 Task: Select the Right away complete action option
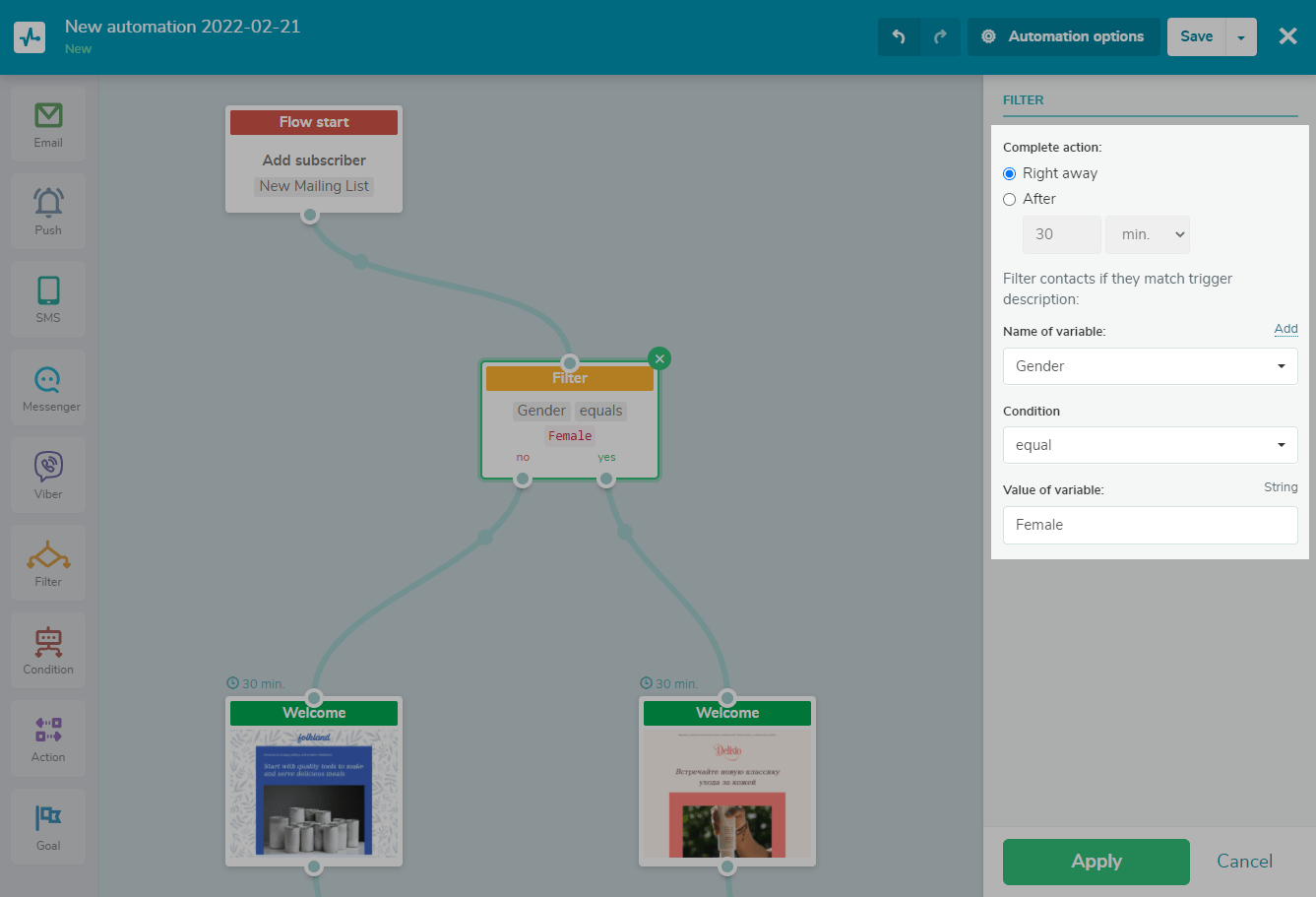point(1009,173)
